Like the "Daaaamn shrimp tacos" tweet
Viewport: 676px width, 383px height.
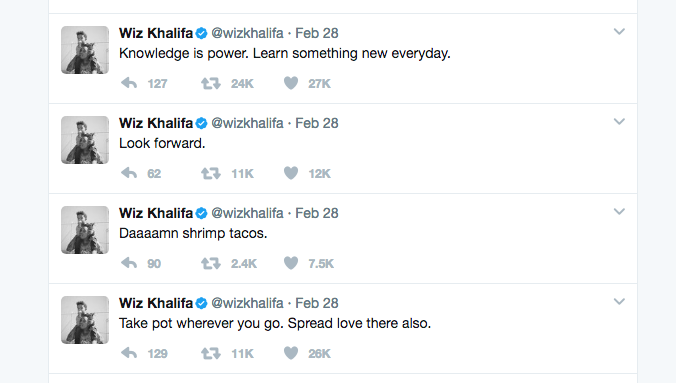[291, 263]
